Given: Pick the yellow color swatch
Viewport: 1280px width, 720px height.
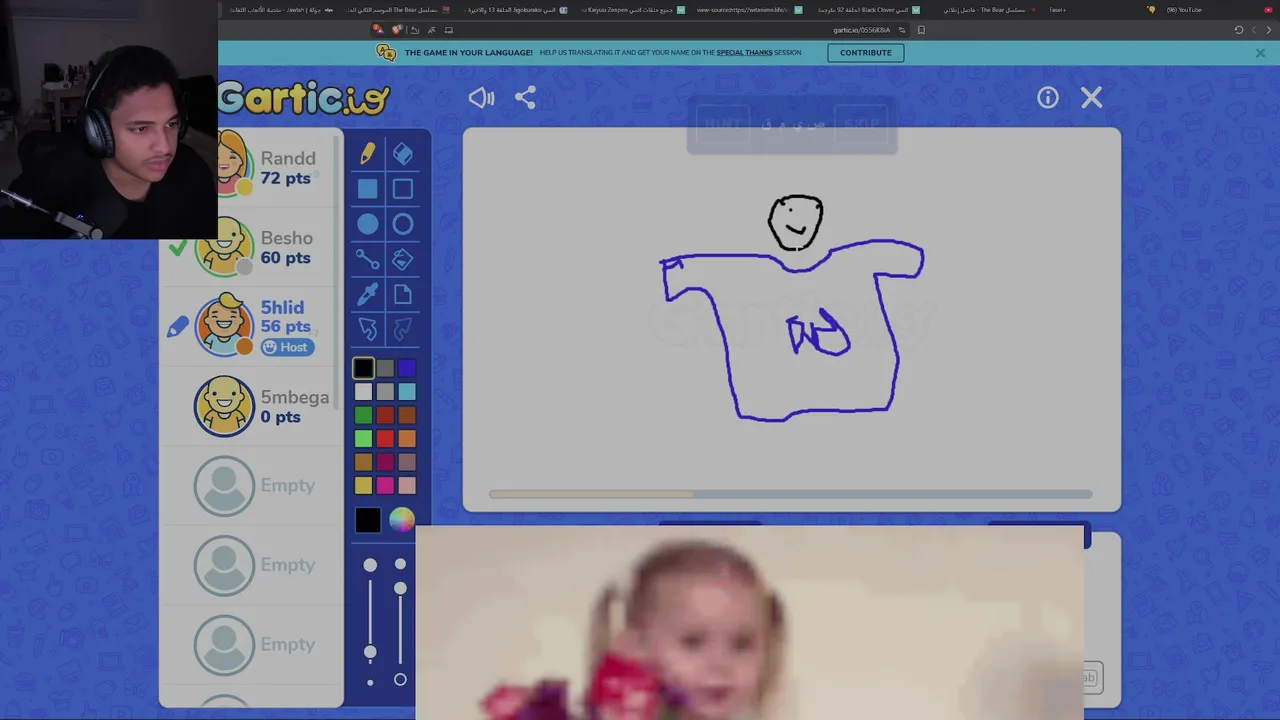Looking at the screenshot, I should [363, 485].
